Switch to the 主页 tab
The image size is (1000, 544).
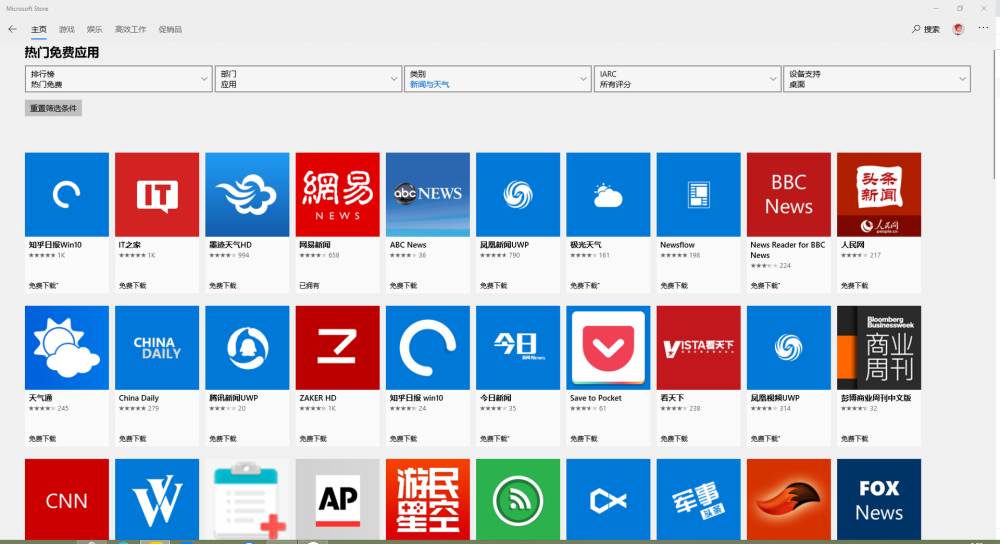[x=39, y=29]
